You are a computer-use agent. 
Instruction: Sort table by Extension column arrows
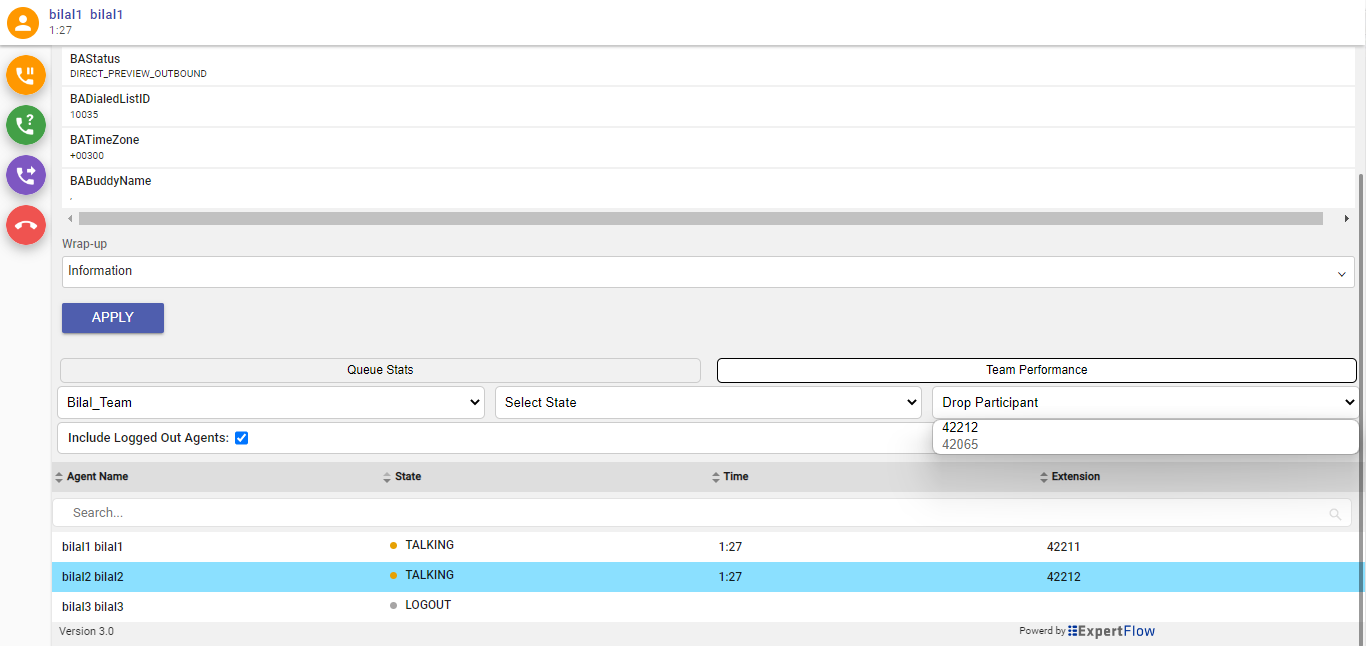click(x=1044, y=477)
